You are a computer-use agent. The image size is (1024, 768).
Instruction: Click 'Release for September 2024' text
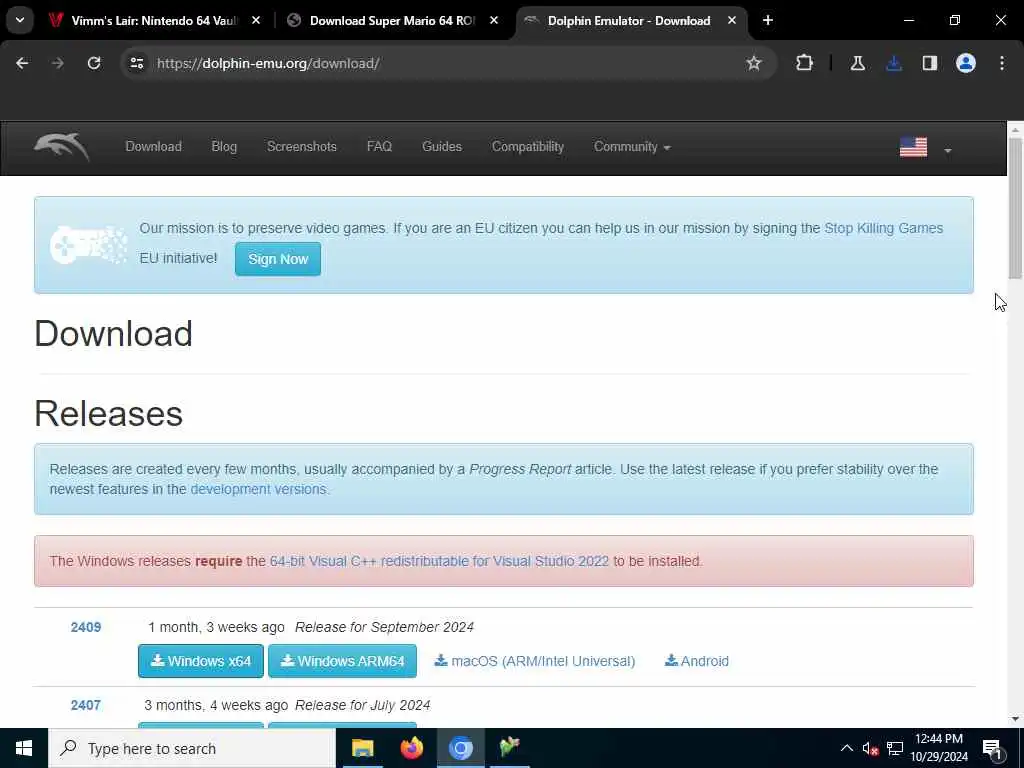coord(385,628)
